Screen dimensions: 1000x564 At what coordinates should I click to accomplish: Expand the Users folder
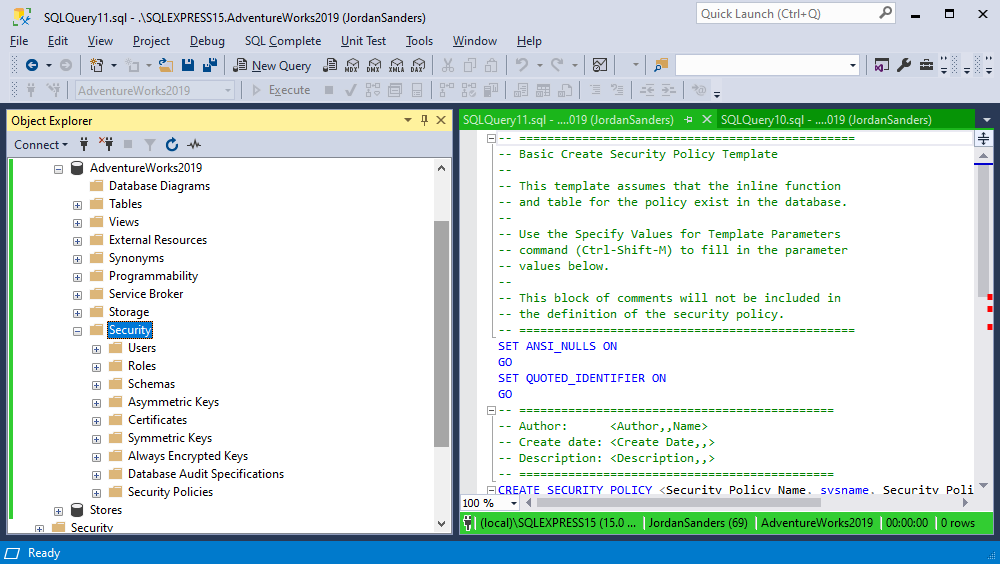coord(96,350)
